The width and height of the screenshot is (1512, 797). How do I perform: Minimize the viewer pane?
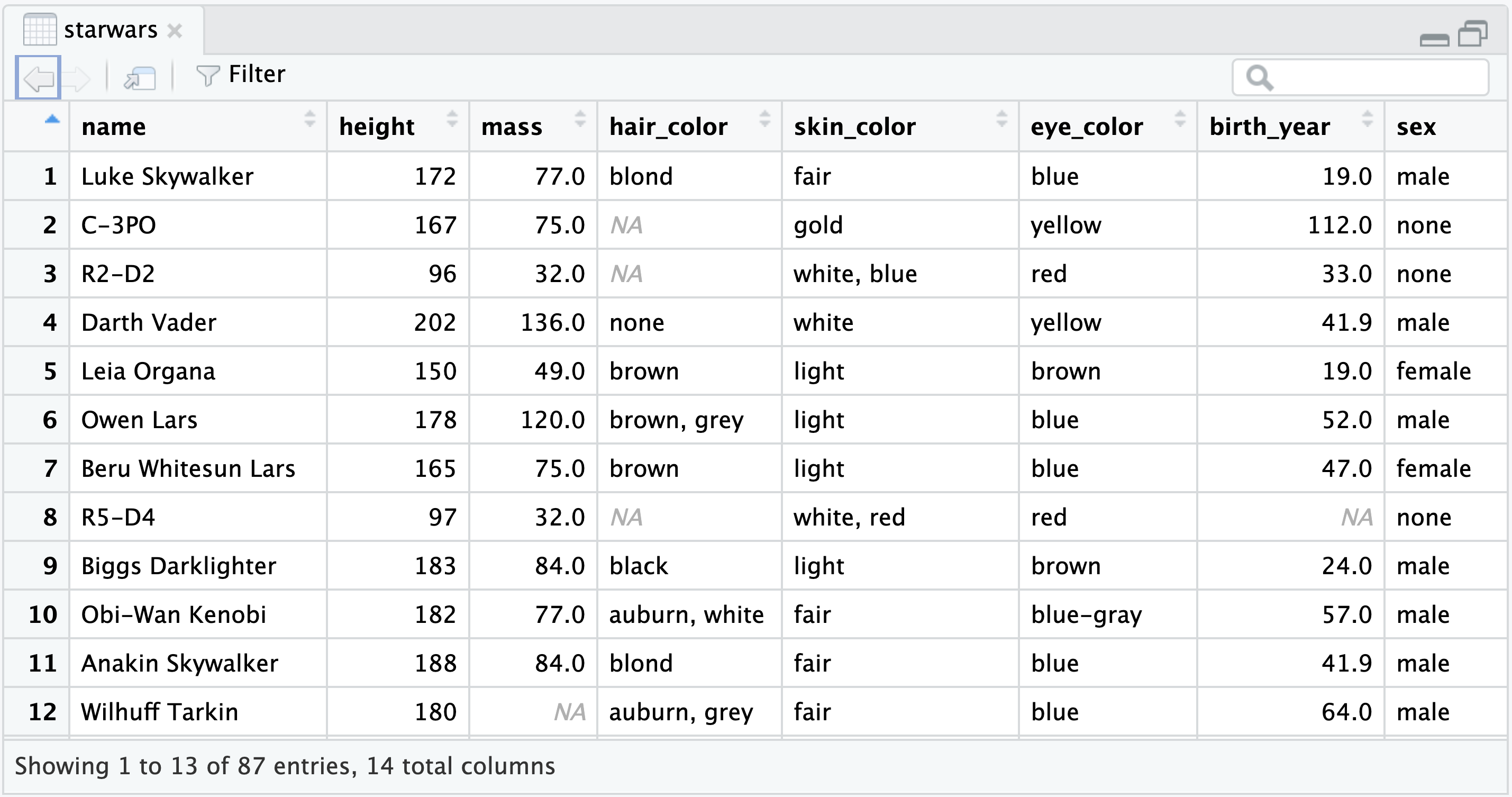1434,39
